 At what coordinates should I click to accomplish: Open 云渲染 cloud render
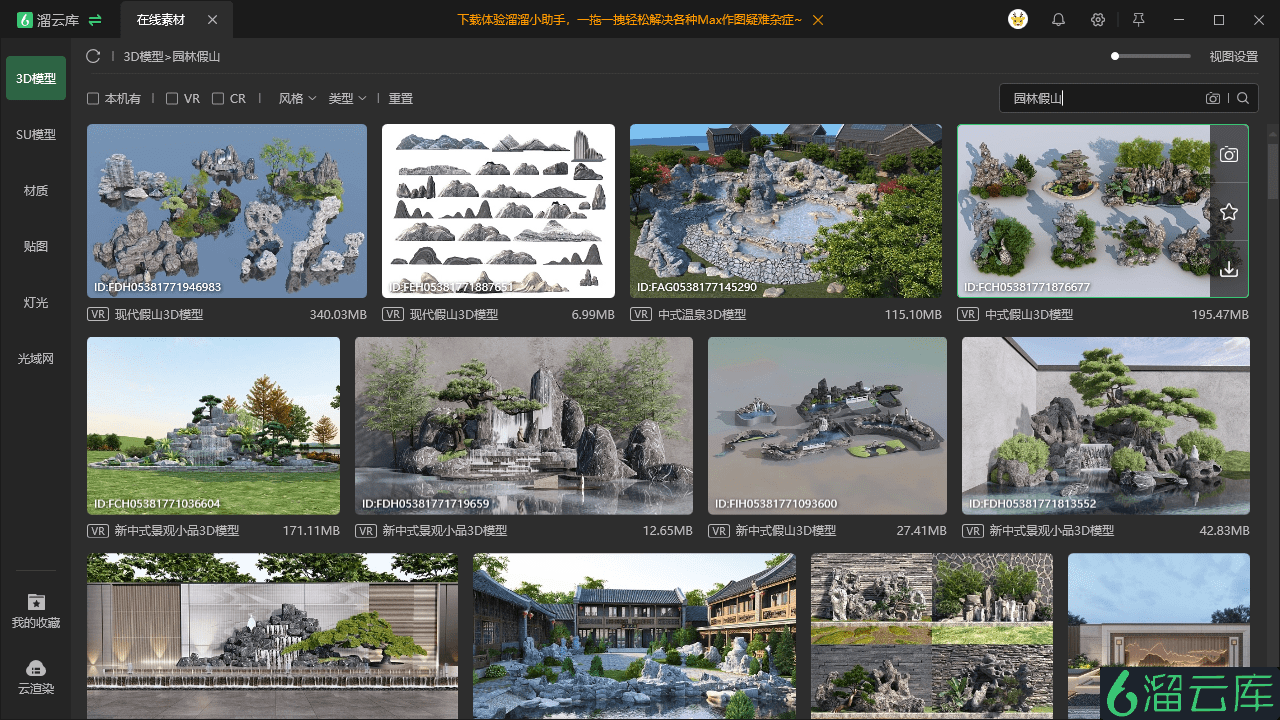click(x=36, y=677)
